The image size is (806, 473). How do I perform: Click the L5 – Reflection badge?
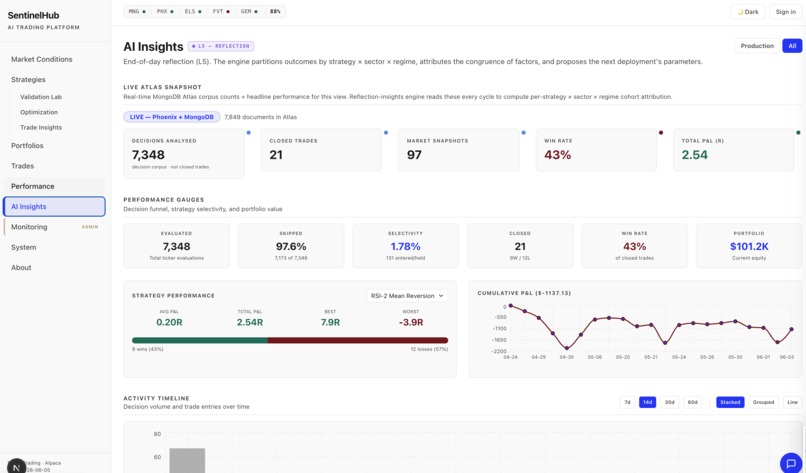(x=221, y=46)
